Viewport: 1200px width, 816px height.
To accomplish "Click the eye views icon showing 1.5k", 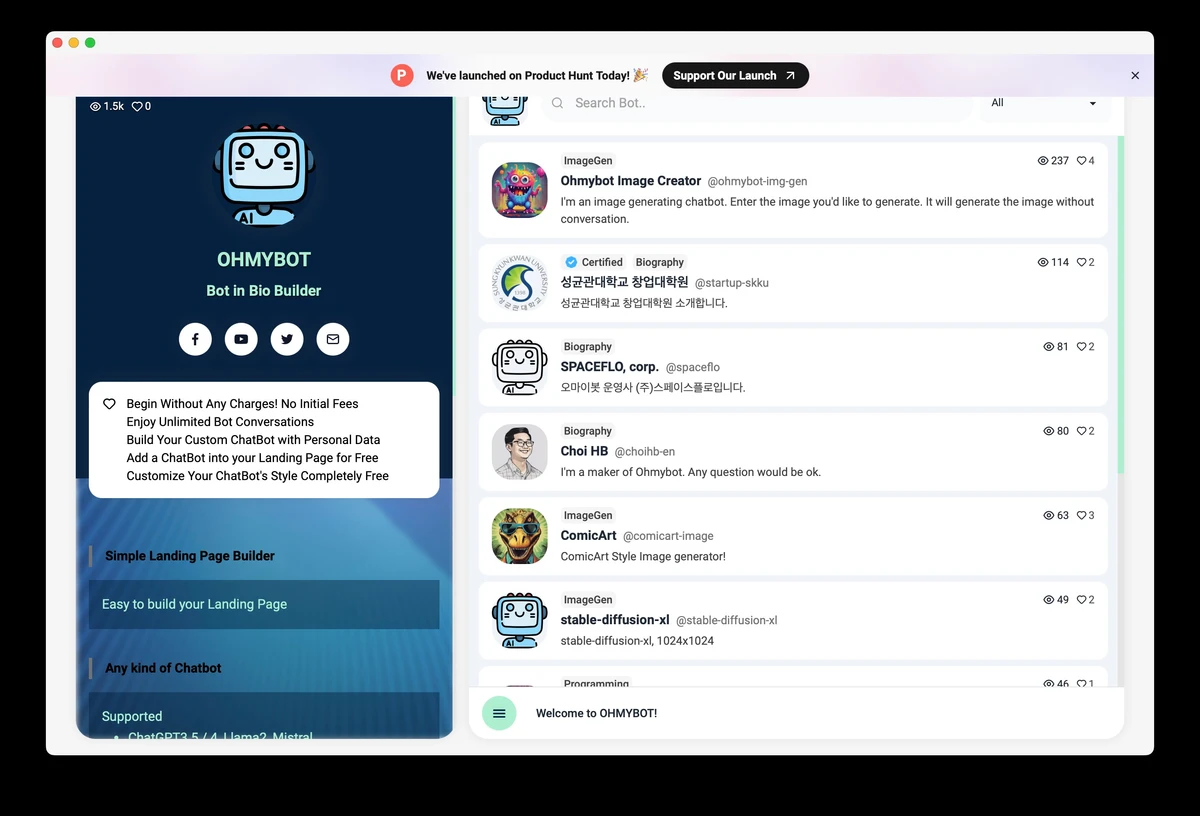I will click(x=96, y=106).
